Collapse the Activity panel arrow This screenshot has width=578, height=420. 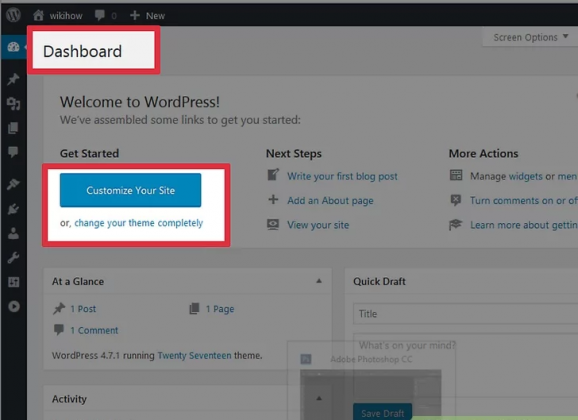point(319,398)
